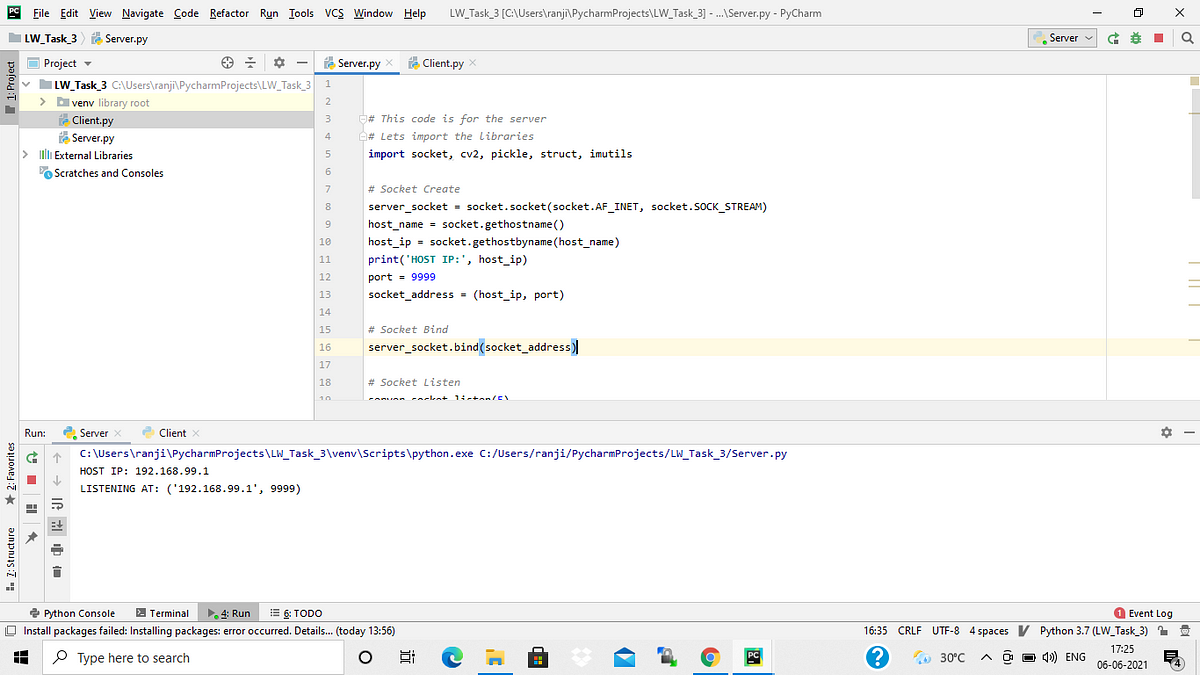Expand the venv library root folder

pos(43,102)
